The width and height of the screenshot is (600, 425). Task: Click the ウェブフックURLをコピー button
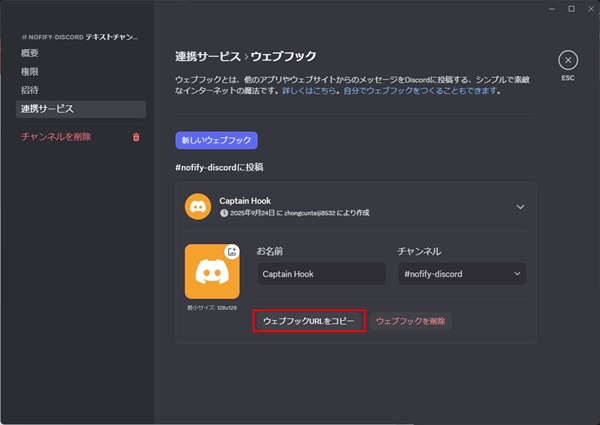tap(309, 321)
